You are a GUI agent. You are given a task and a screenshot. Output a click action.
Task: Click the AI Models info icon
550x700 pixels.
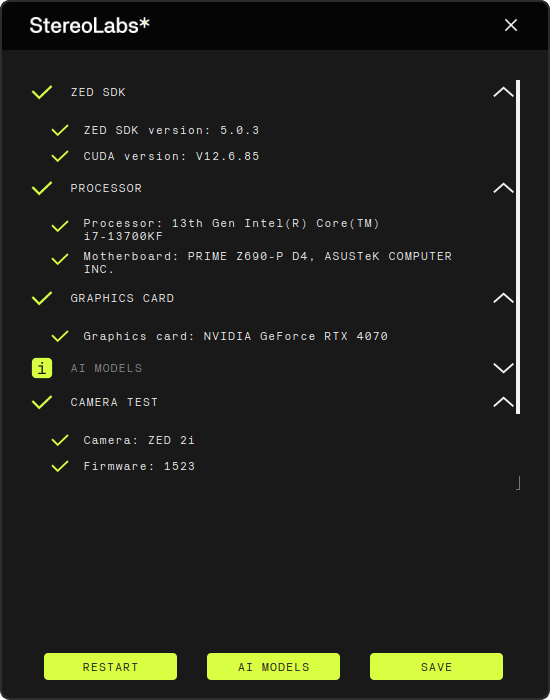[42, 368]
